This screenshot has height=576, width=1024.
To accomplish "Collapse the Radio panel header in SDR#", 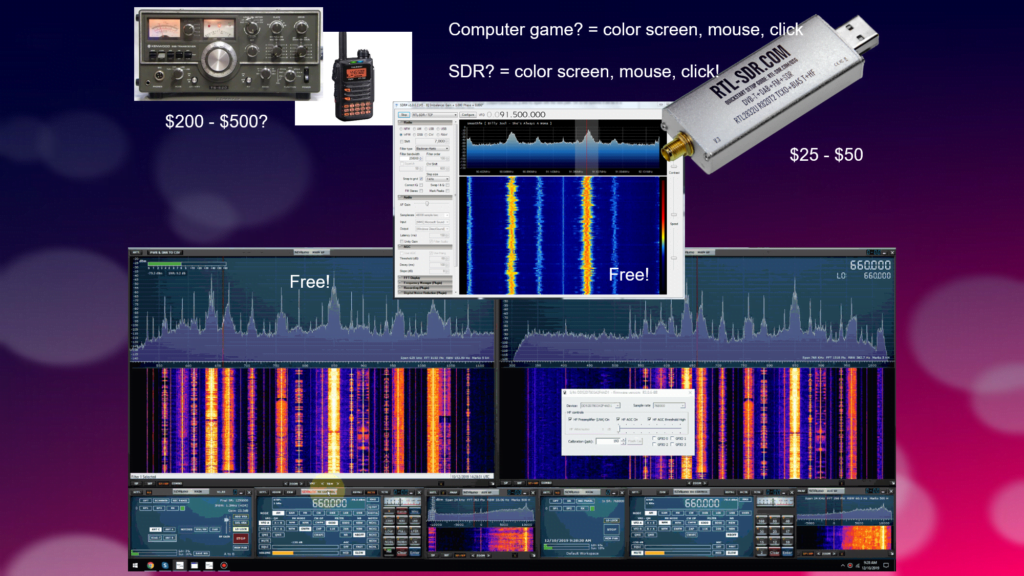I will tap(426, 122).
